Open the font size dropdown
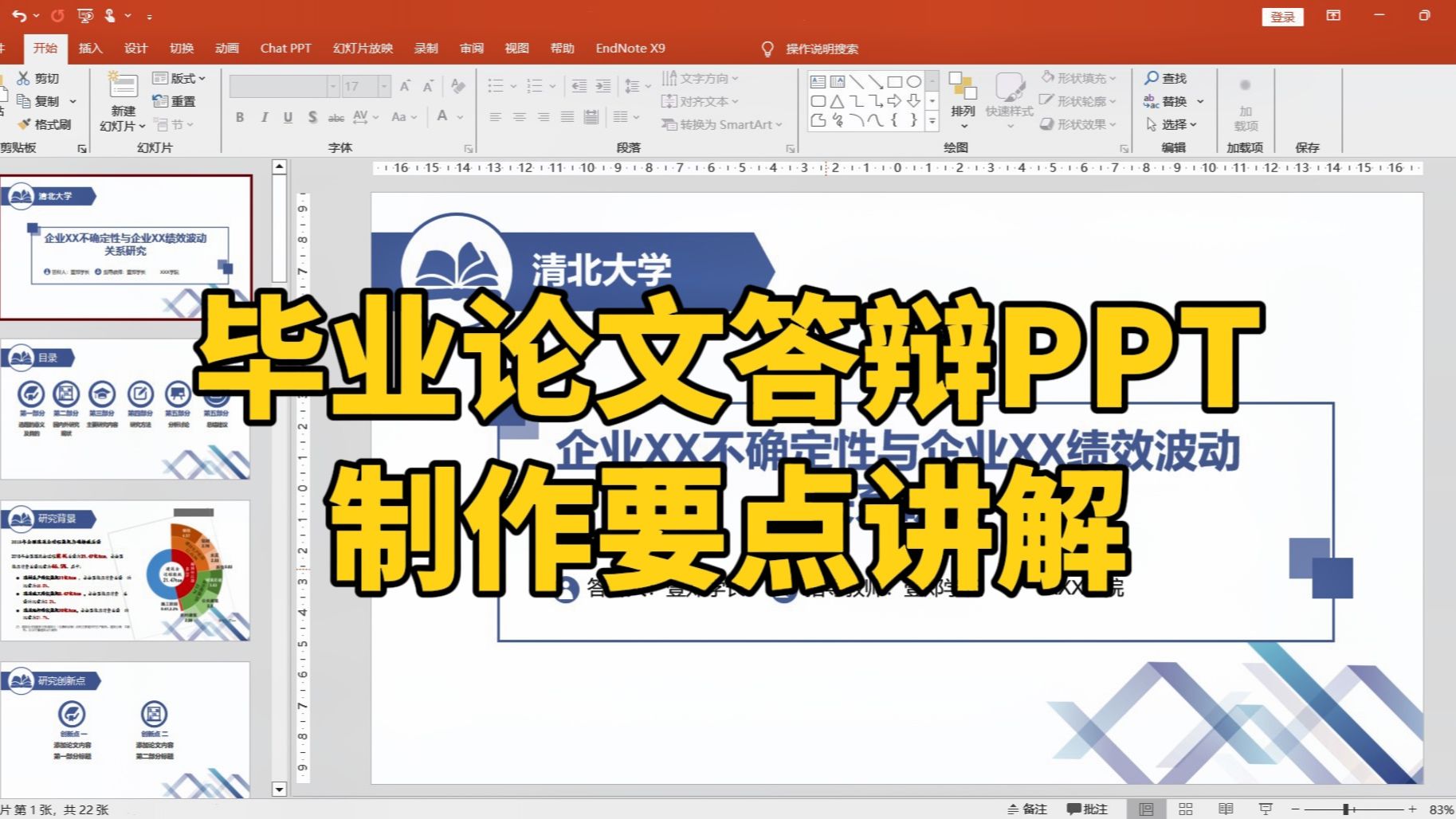 pos(385,85)
